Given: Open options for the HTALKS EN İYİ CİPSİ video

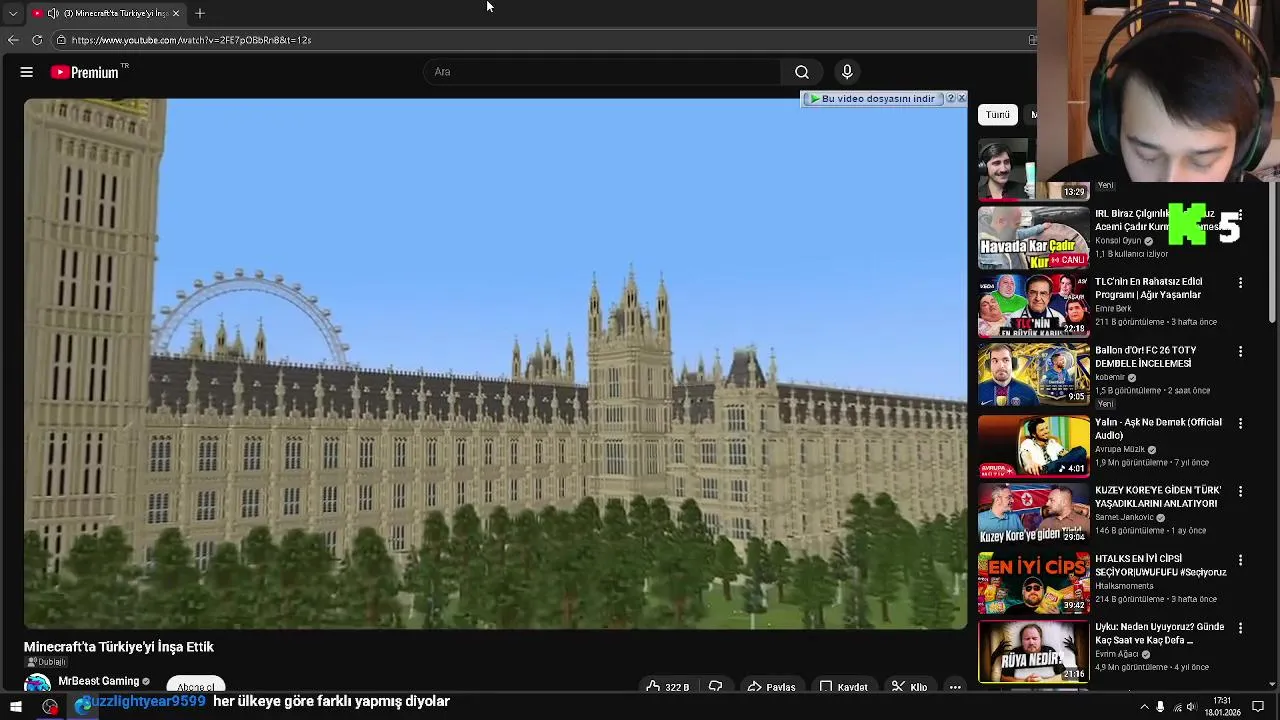Looking at the screenshot, I should point(1240,560).
